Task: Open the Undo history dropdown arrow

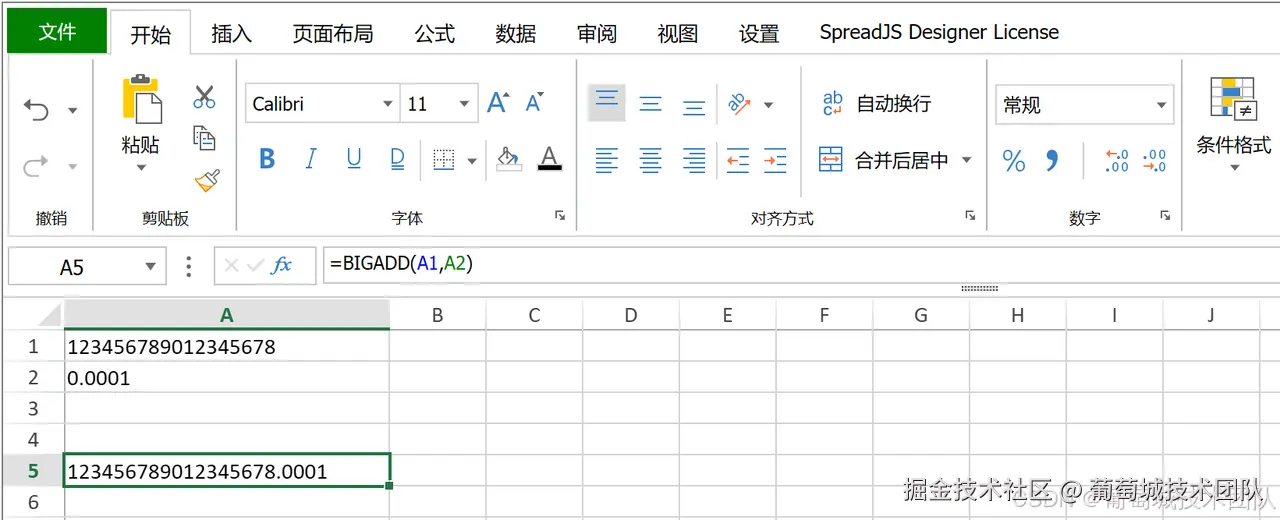Action: (x=72, y=111)
